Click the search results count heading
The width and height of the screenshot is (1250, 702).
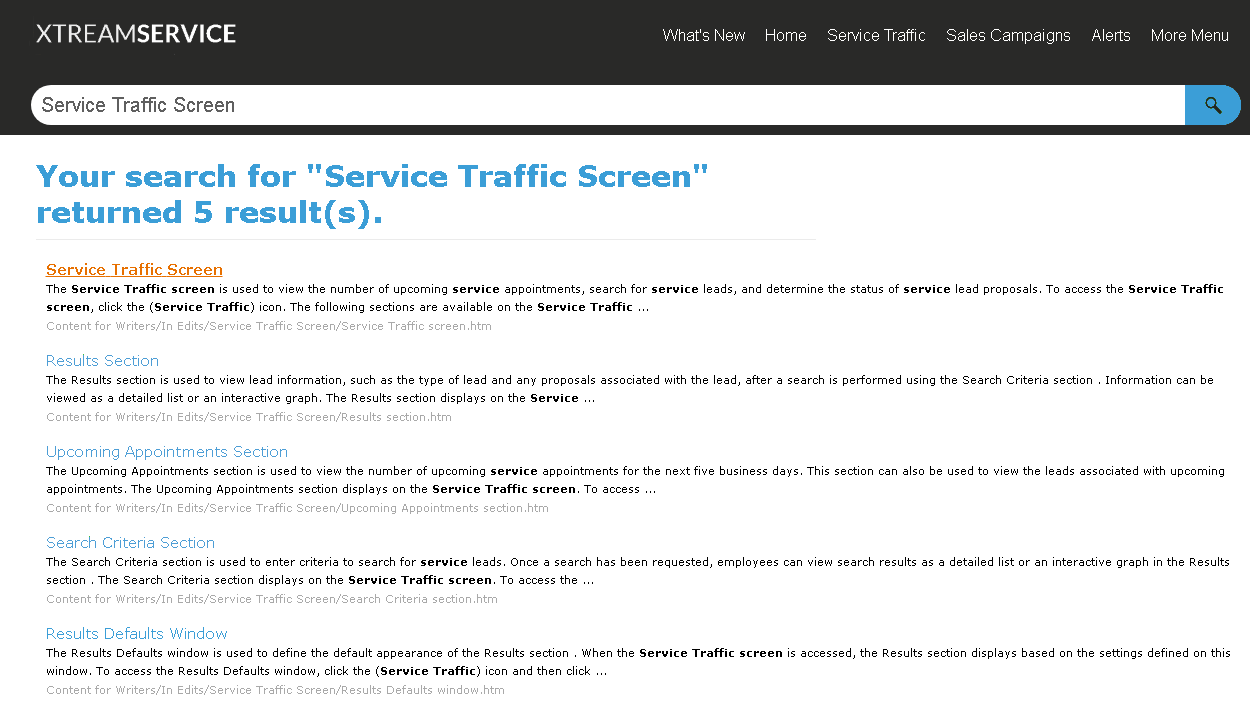pyautogui.click(x=372, y=194)
